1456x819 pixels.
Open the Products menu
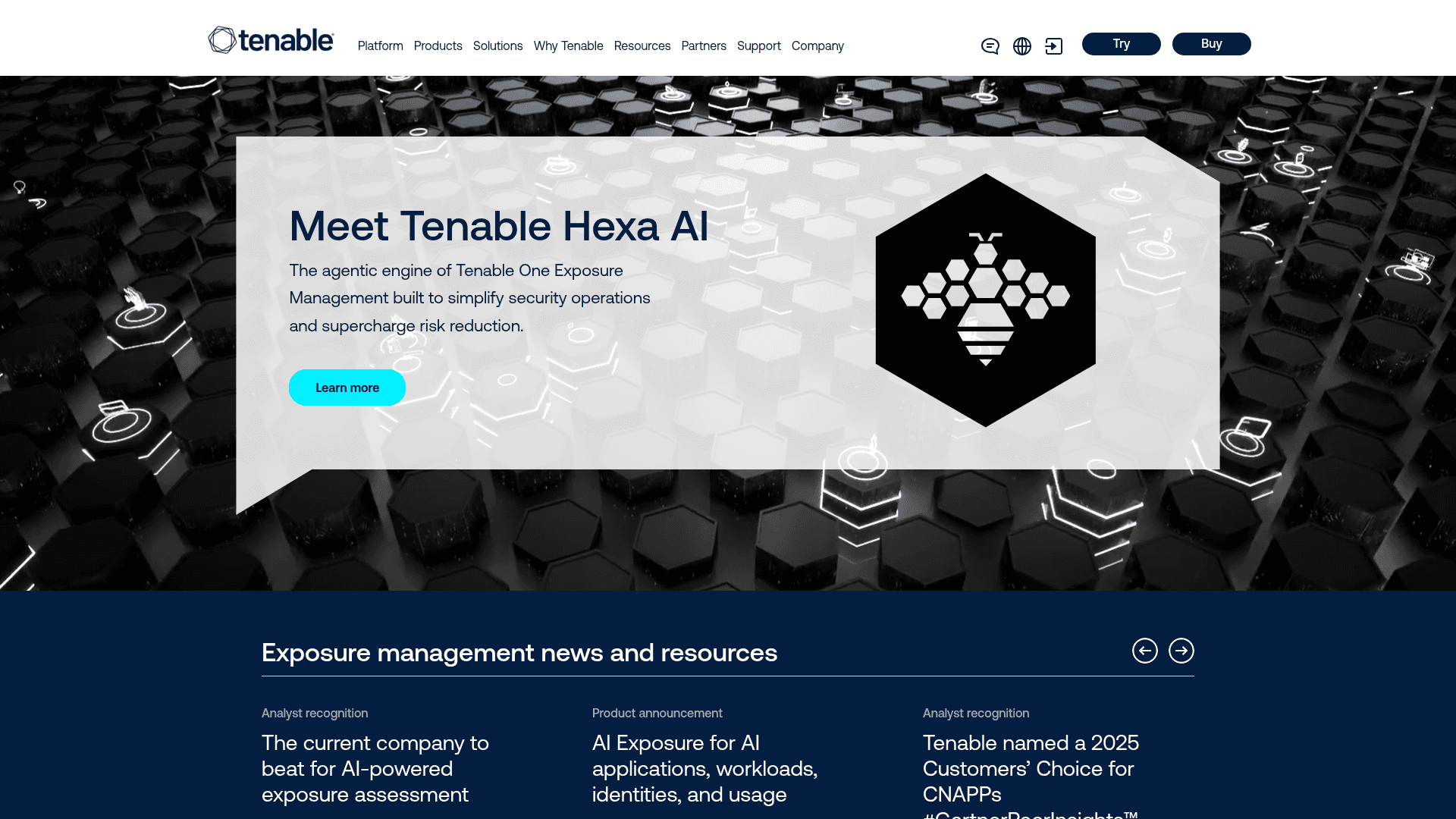(x=438, y=46)
